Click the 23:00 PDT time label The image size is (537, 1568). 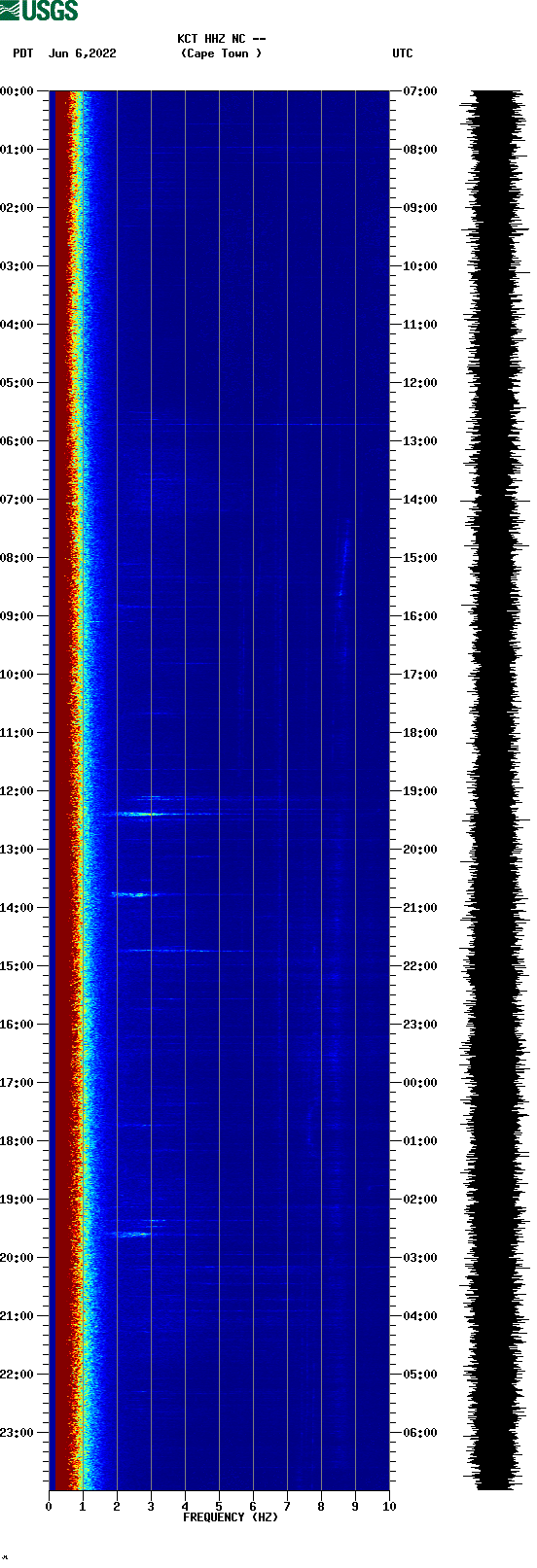18,1433
